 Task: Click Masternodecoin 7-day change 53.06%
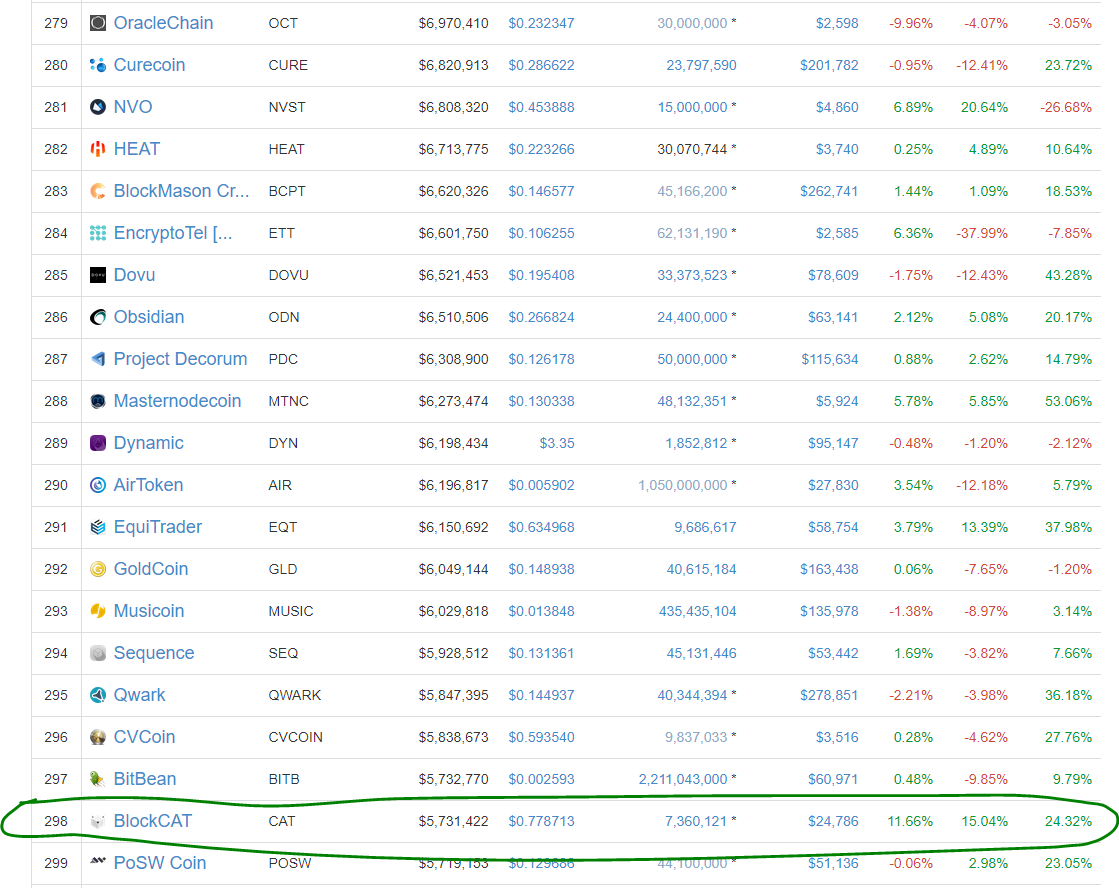tap(1068, 401)
